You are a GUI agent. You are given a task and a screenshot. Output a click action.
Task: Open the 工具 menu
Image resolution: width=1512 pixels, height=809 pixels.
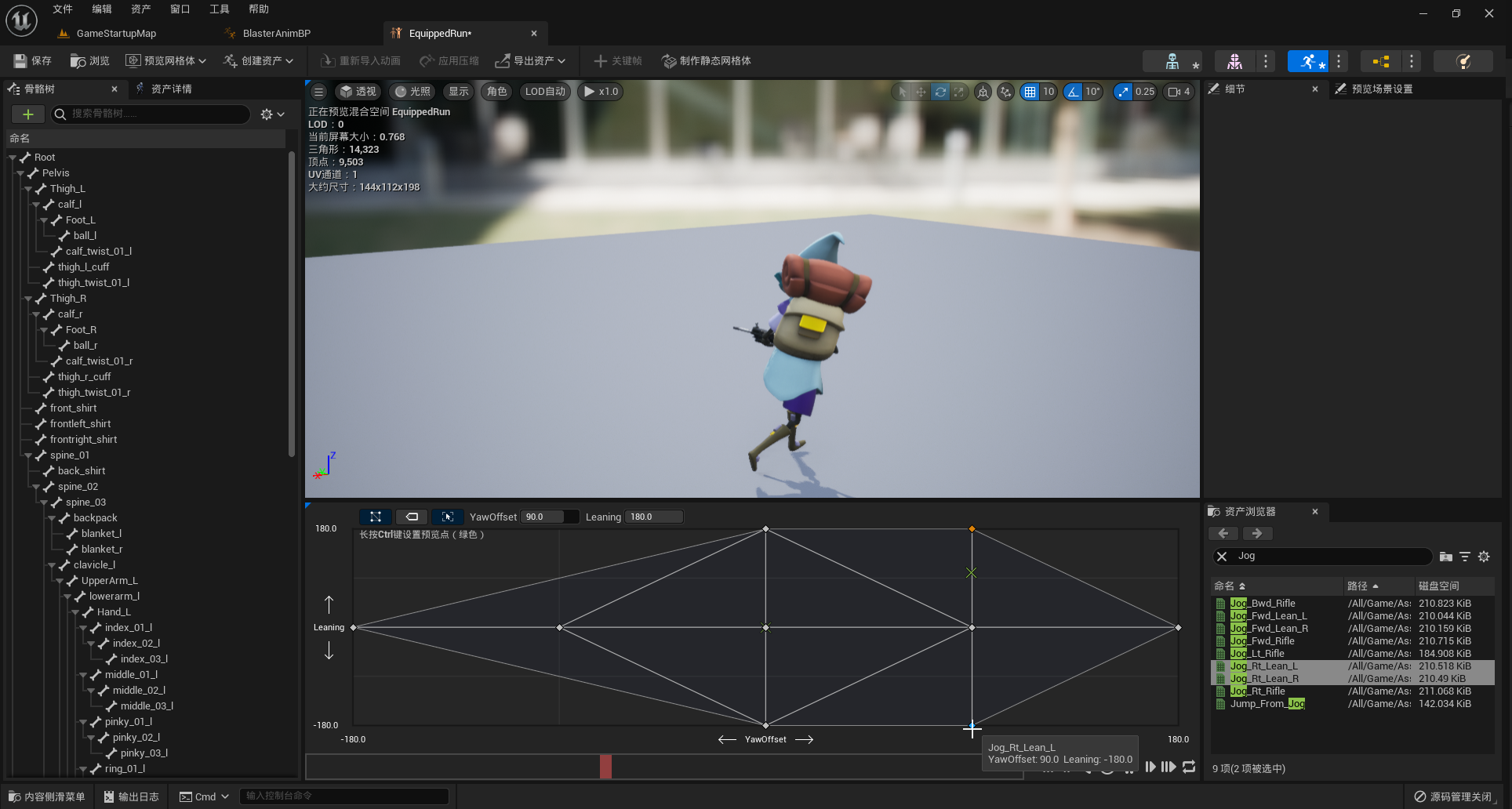tap(220, 9)
